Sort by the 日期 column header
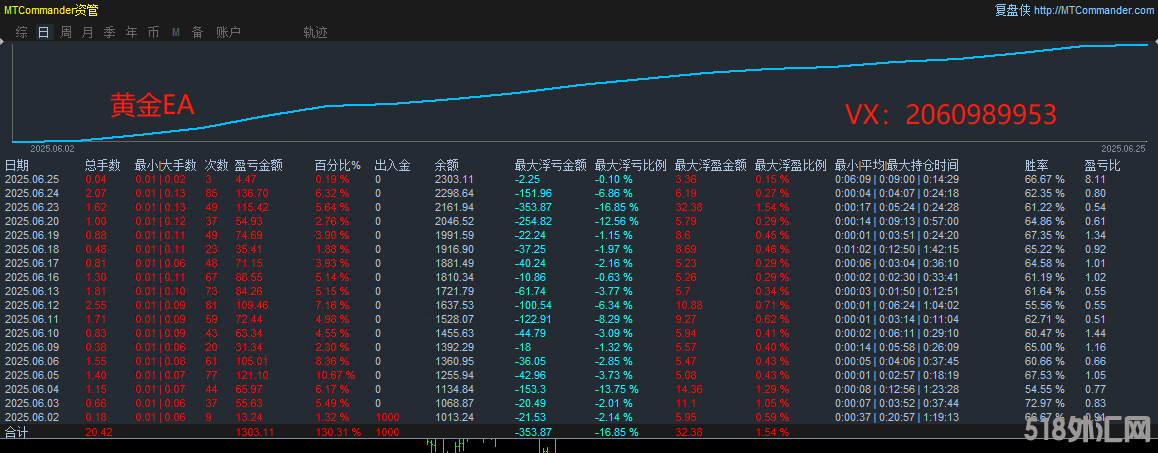This screenshot has width=1158, height=453. (18, 166)
